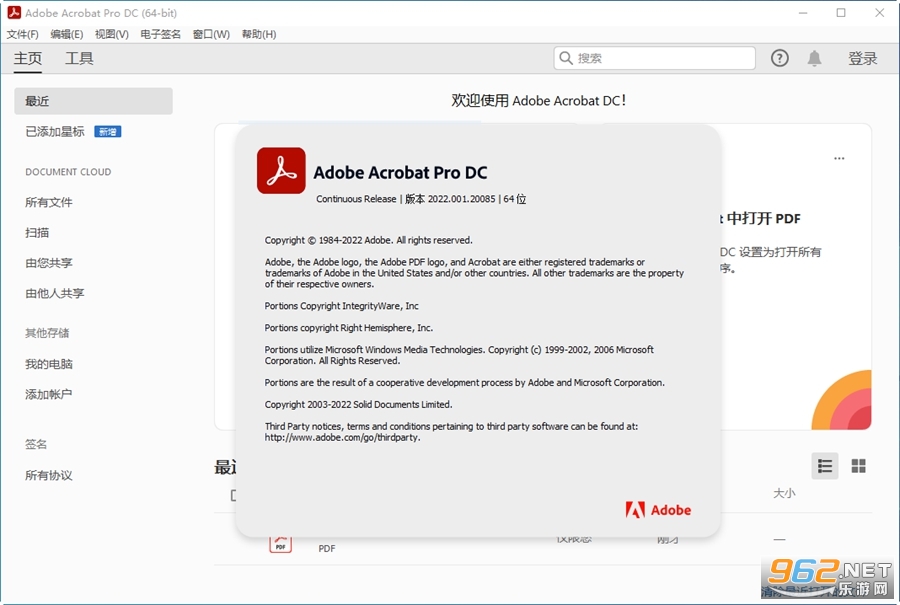
Task: Close the Acrobat window
Action: [x=879, y=13]
